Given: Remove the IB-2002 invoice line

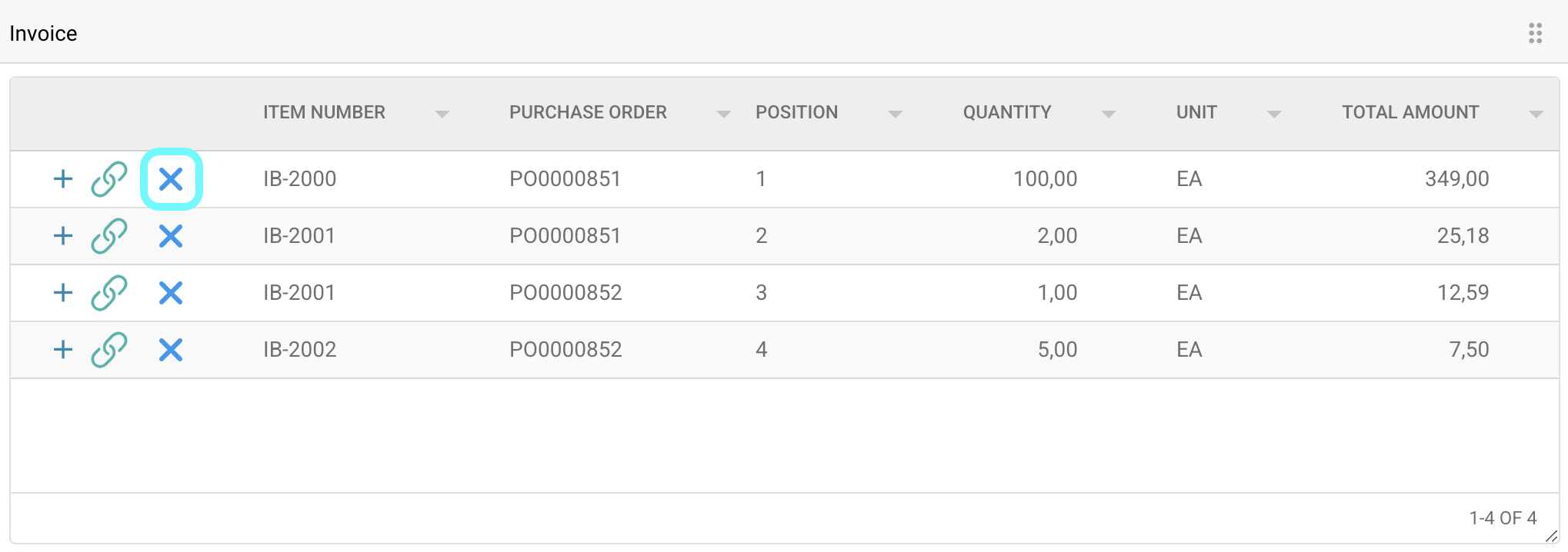Looking at the screenshot, I should tap(171, 350).
